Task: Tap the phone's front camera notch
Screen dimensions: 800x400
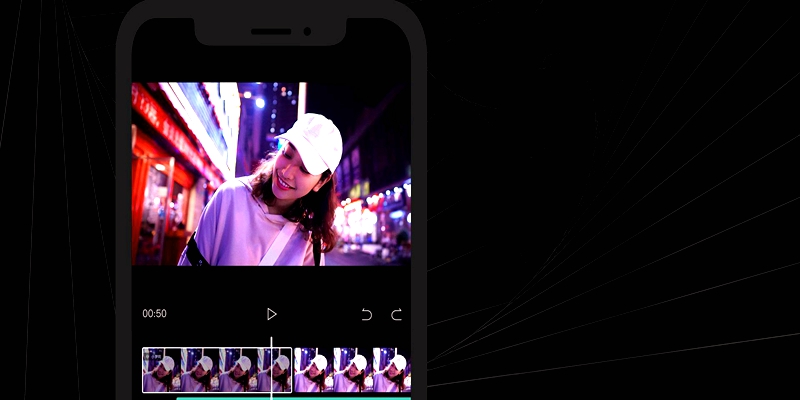Action: tap(271, 31)
